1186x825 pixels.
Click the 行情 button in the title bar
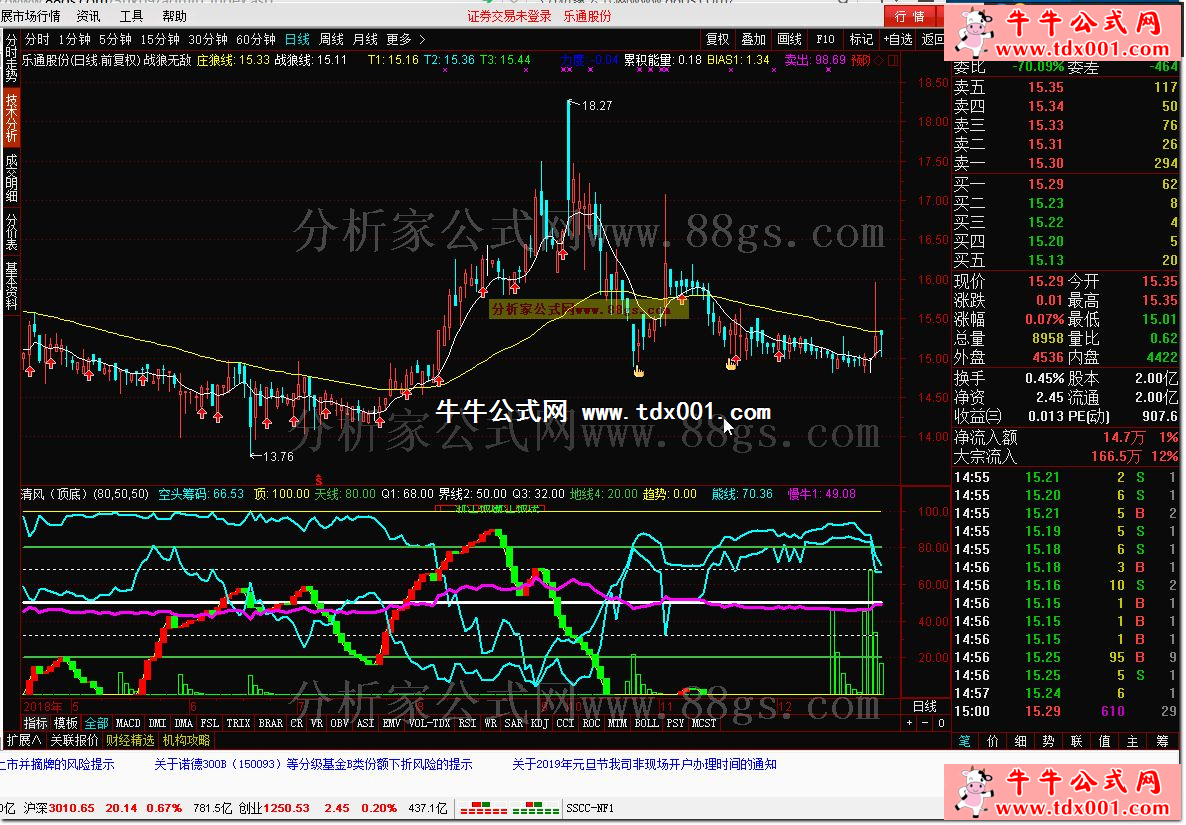[x=910, y=17]
